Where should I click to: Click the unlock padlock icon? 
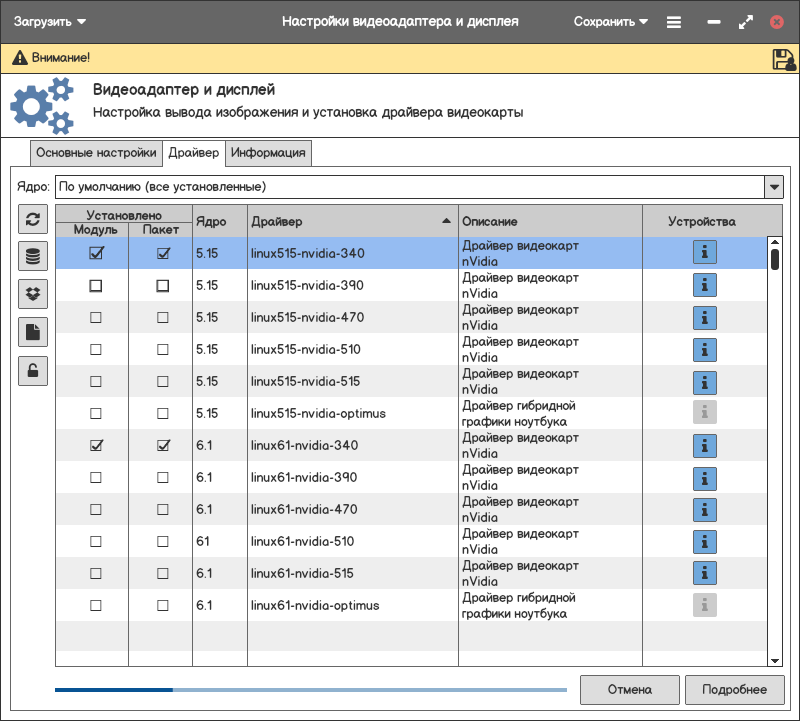tap(33, 370)
